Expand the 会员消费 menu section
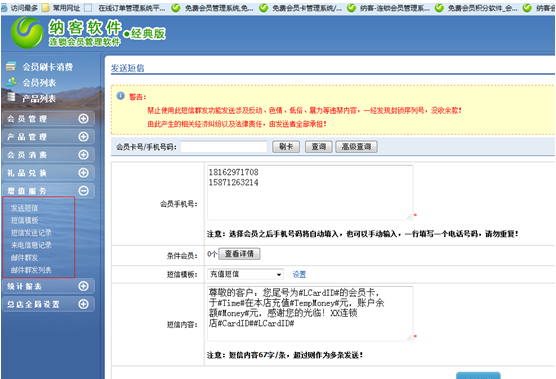This screenshot has height=379, width=556. click(83, 155)
